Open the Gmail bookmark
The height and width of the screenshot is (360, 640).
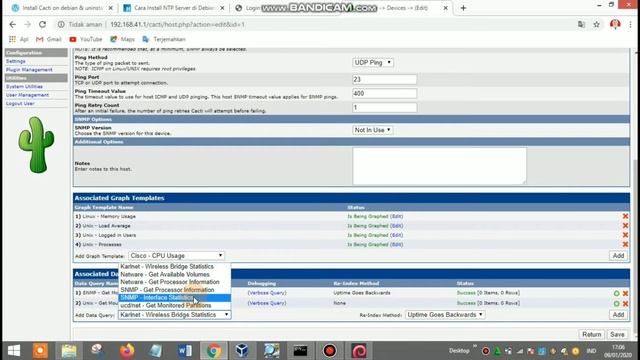pyautogui.click(x=49, y=39)
